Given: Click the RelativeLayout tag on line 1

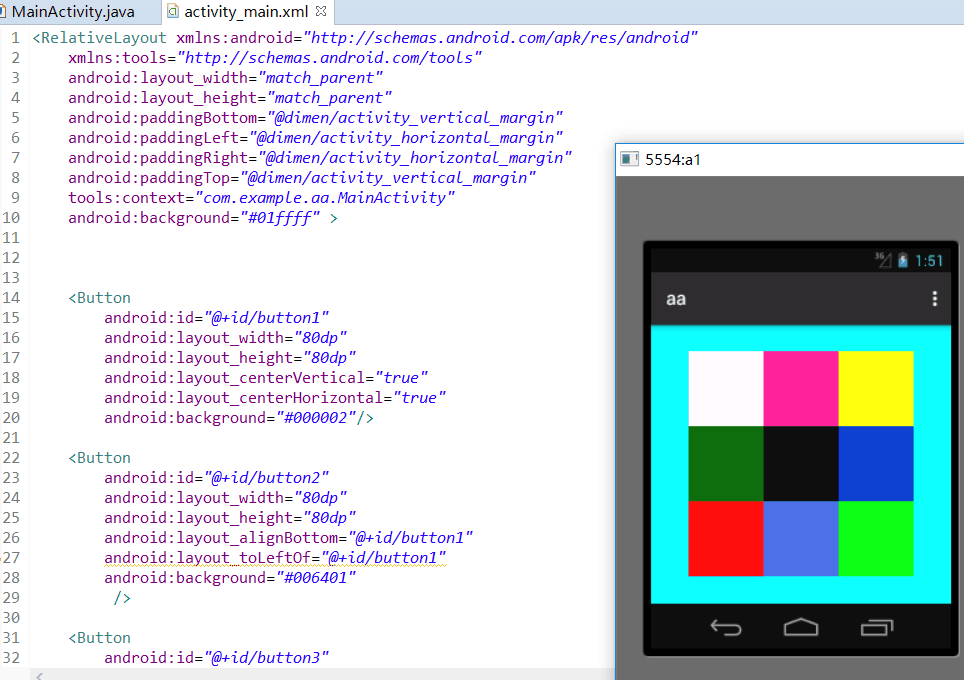Looking at the screenshot, I should point(99,38).
